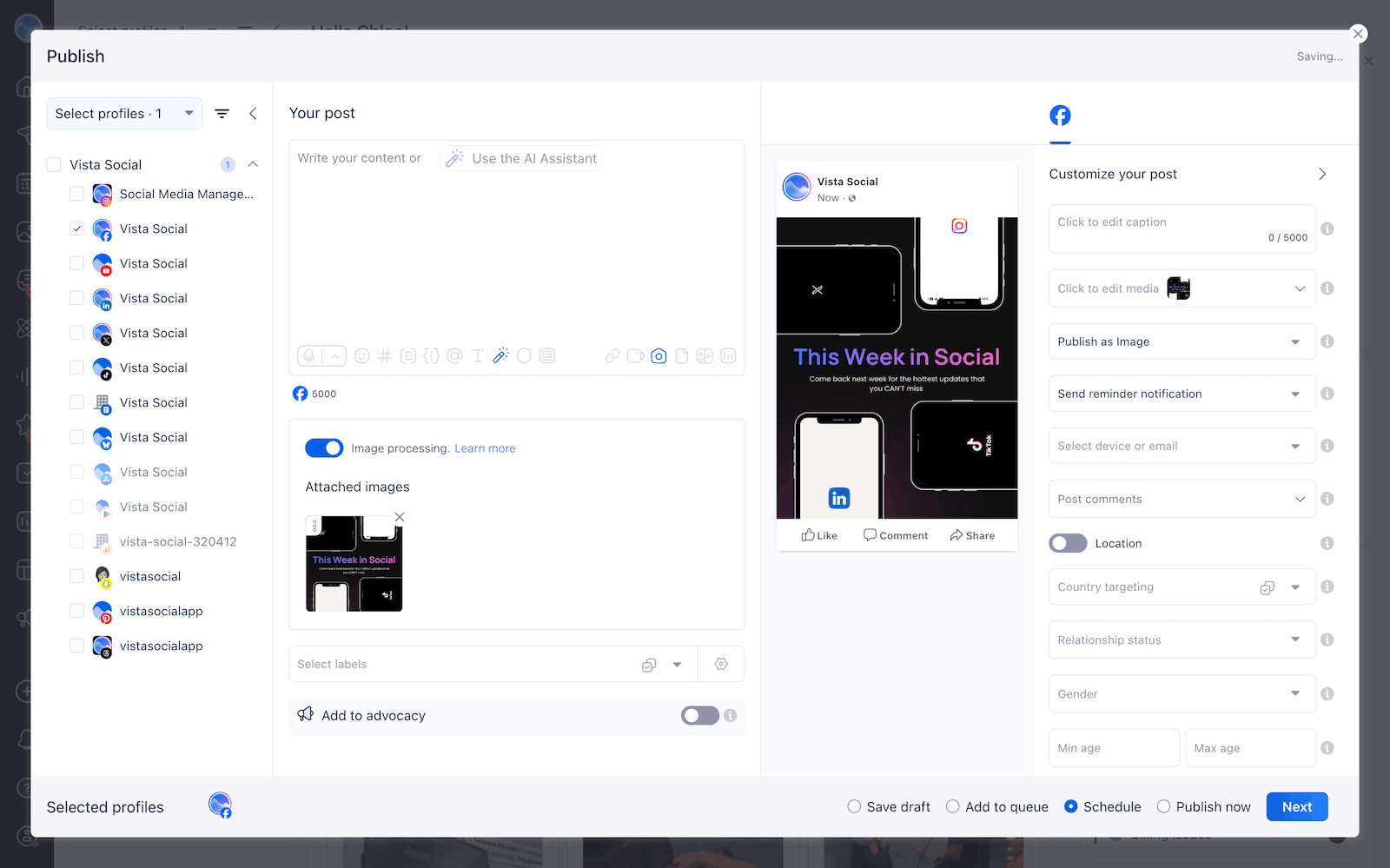Viewport: 1390px width, 868px height.
Task: Click the microphone voice input icon
Action: 308,356
